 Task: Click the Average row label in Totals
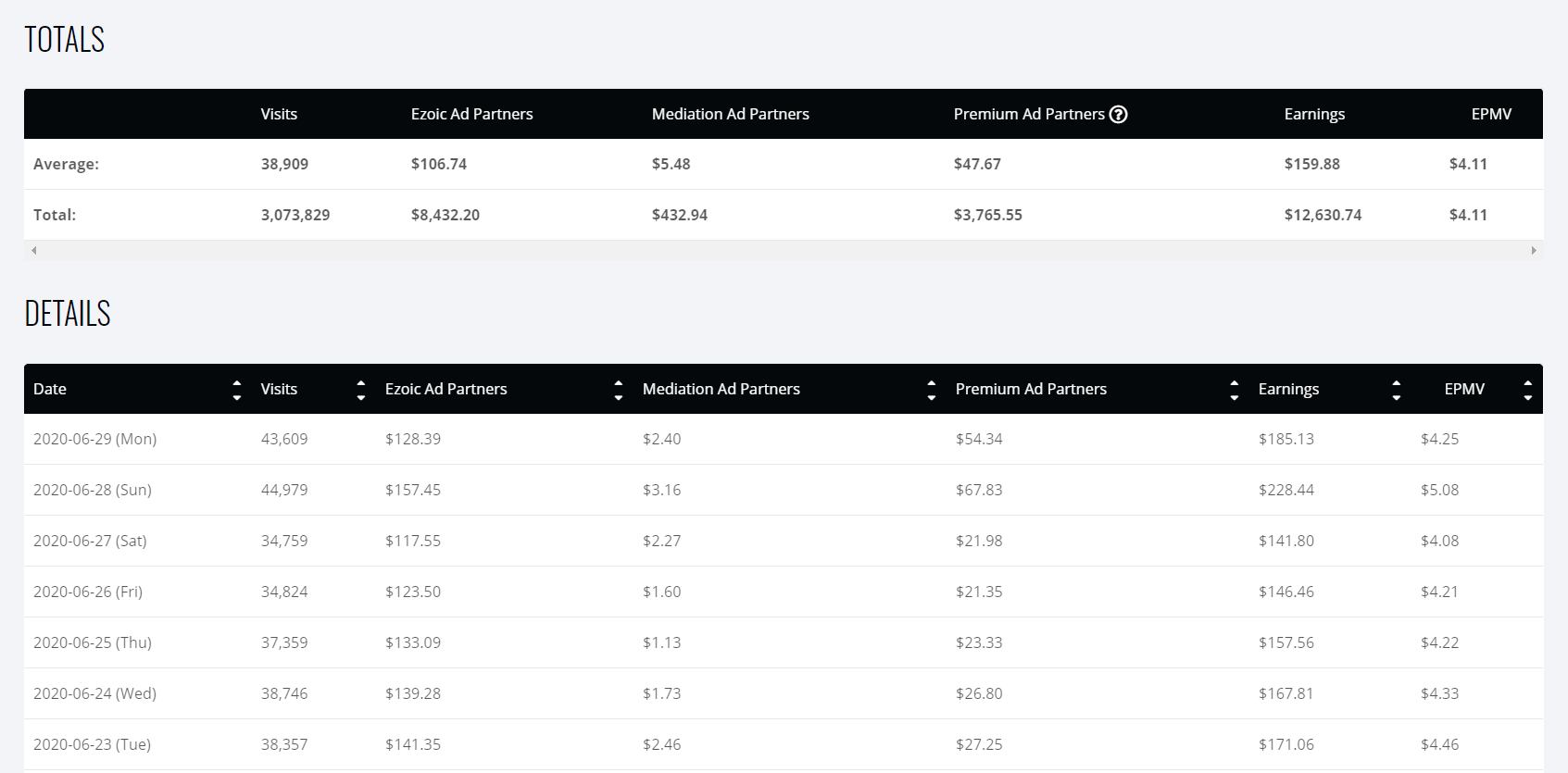click(66, 164)
